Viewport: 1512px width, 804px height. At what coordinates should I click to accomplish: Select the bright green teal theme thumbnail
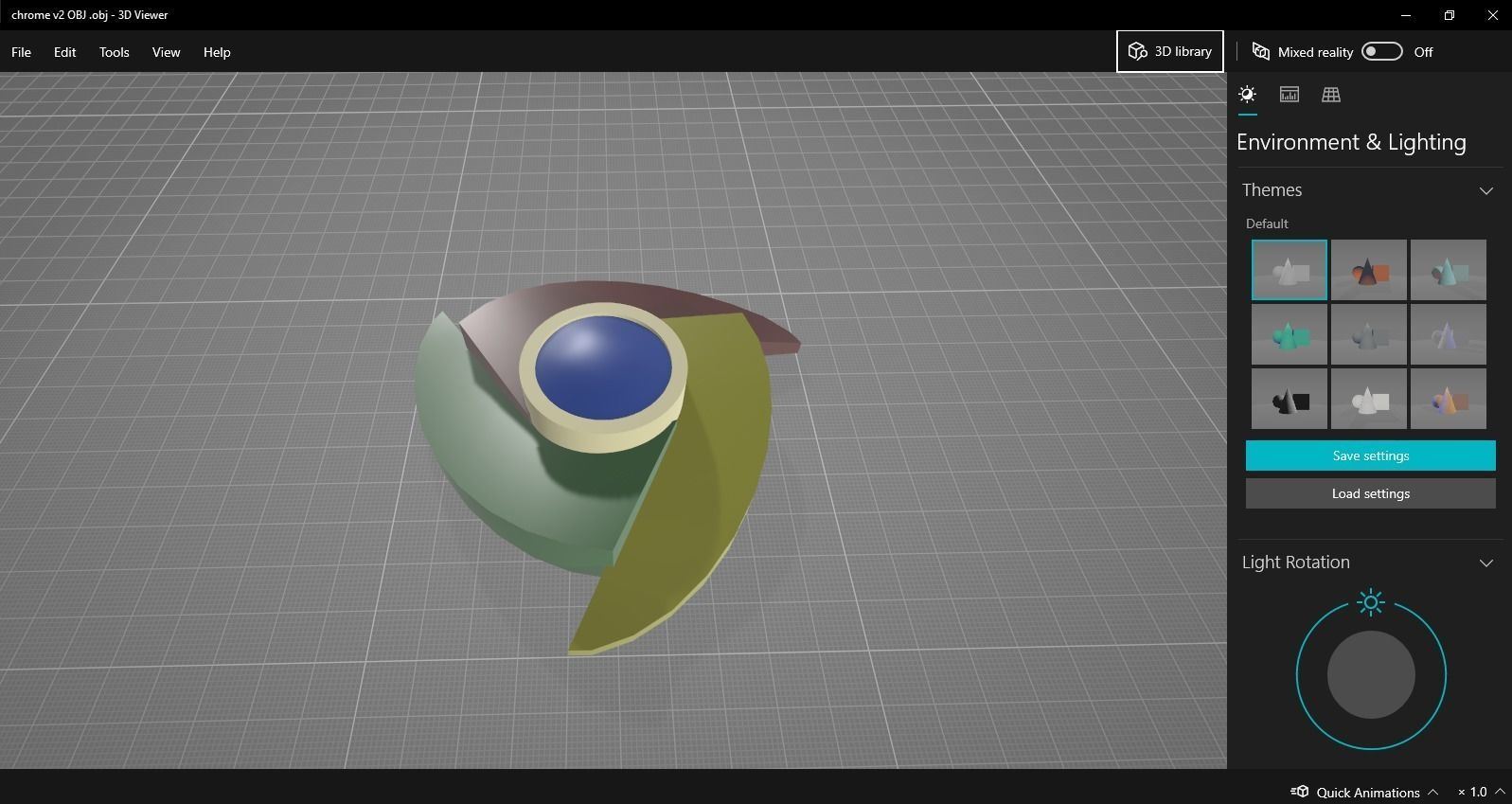coord(1290,334)
